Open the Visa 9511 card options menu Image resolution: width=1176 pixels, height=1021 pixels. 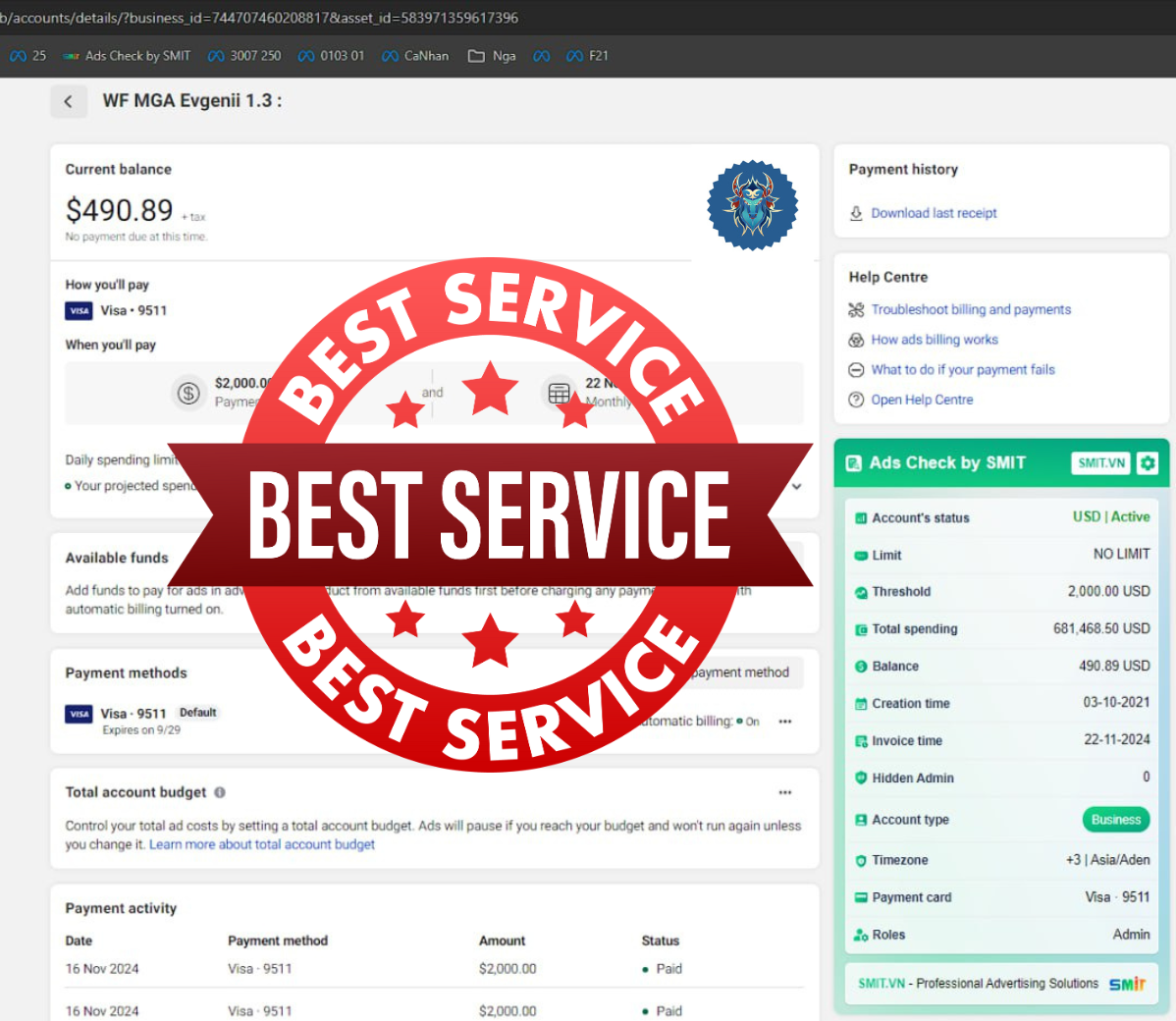(x=785, y=722)
